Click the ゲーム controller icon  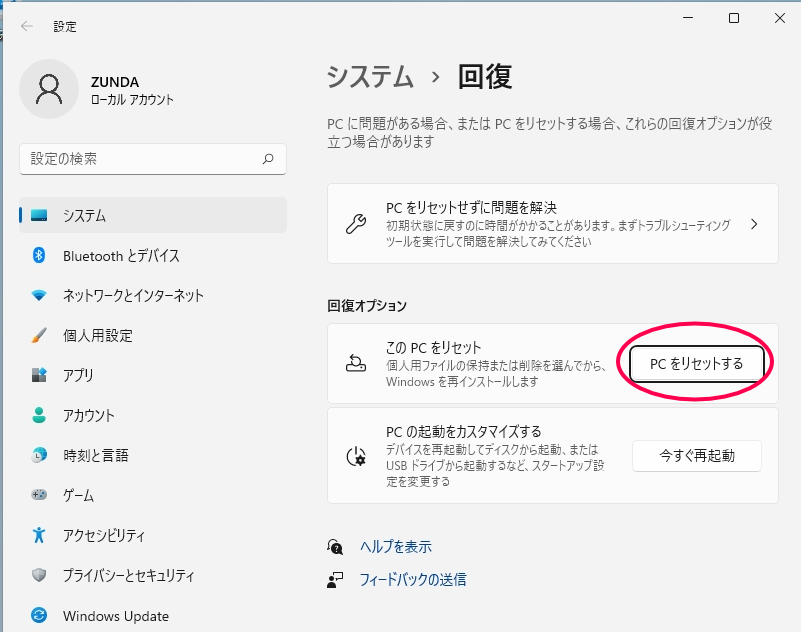coord(39,495)
